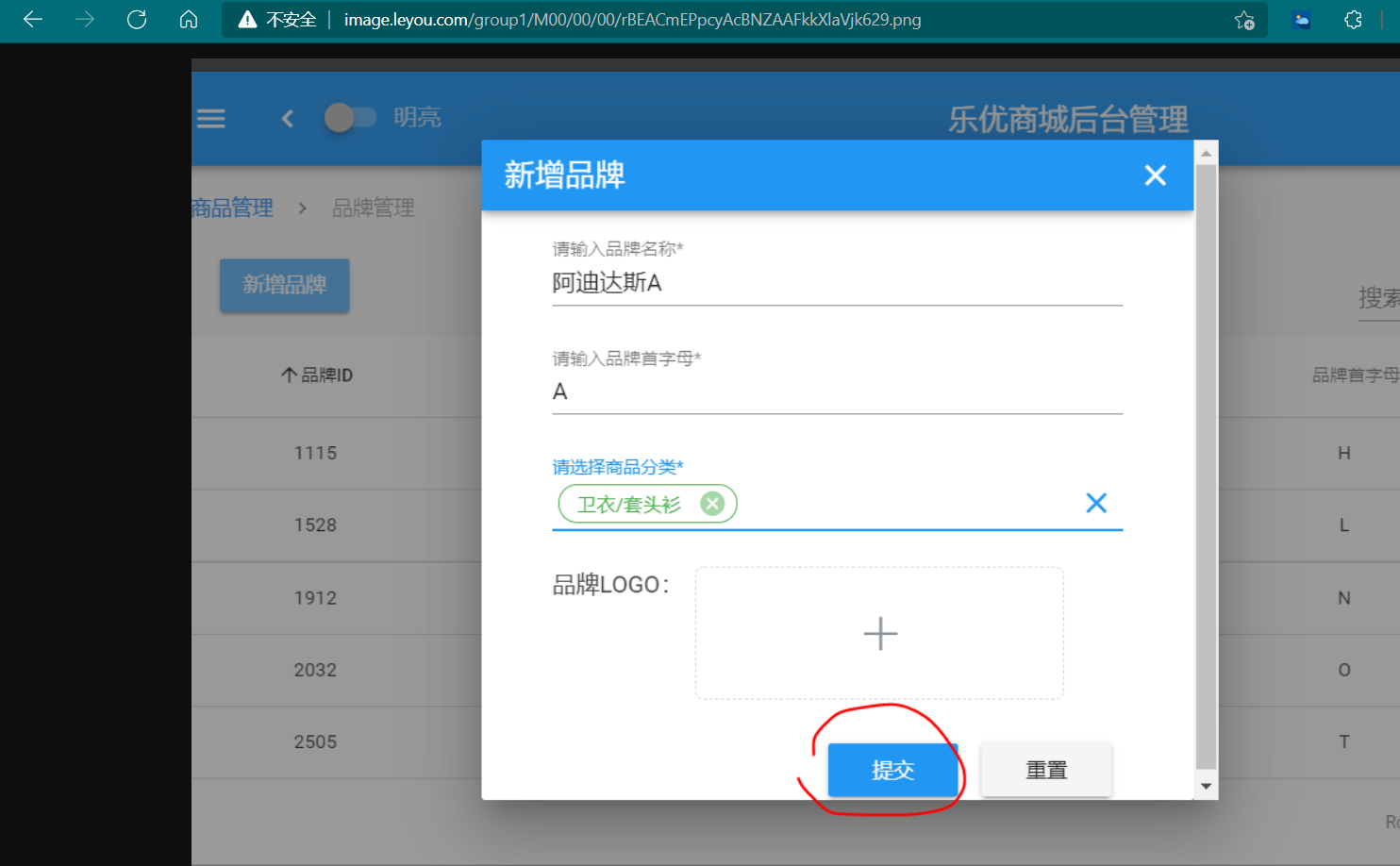Click the blue extension icon in toolbar
This screenshot has width=1400, height=866.
tap(1302, 20)
